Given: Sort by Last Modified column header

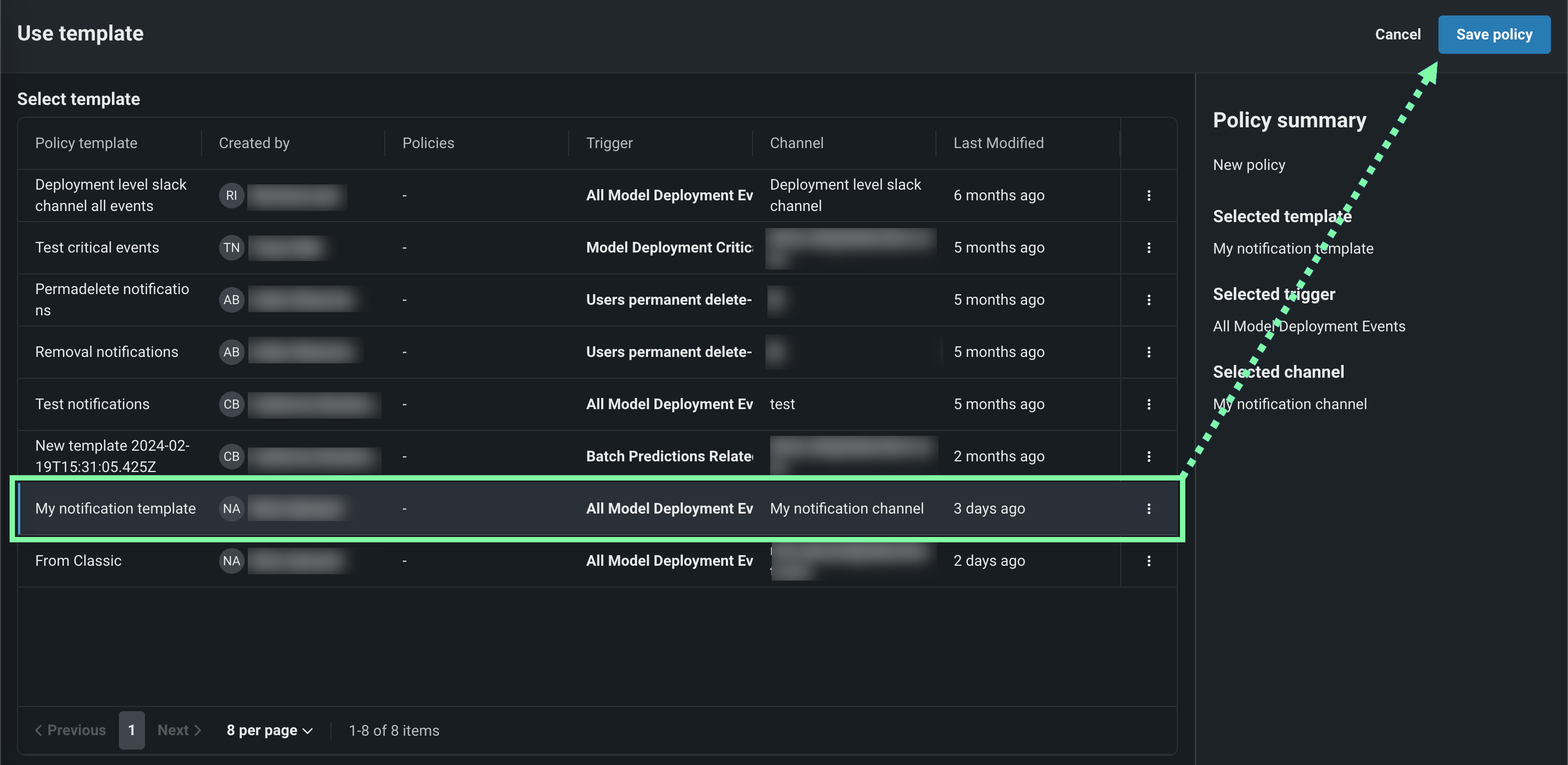Looking at the screenshot, I should click(998, 143).
